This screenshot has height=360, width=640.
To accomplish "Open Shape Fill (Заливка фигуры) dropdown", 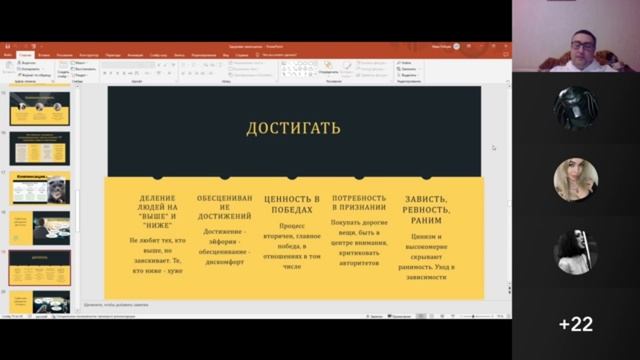I will click(x=371, y=63).
